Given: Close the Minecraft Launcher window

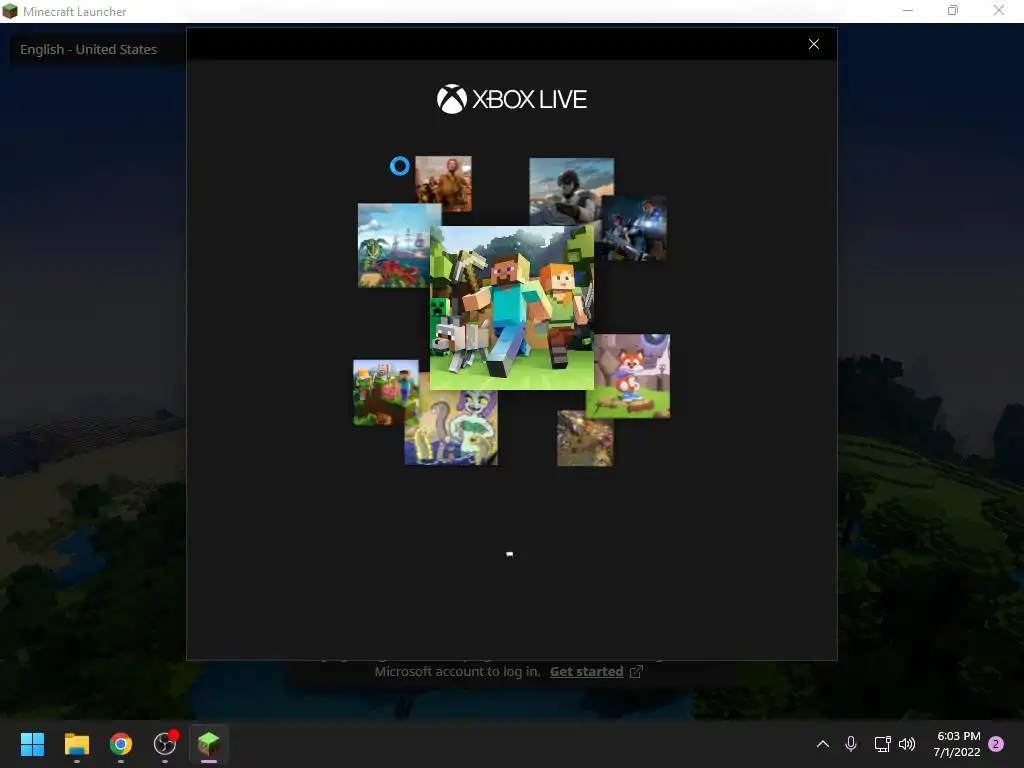Looking at the screenshot, I should pos(999,10).
